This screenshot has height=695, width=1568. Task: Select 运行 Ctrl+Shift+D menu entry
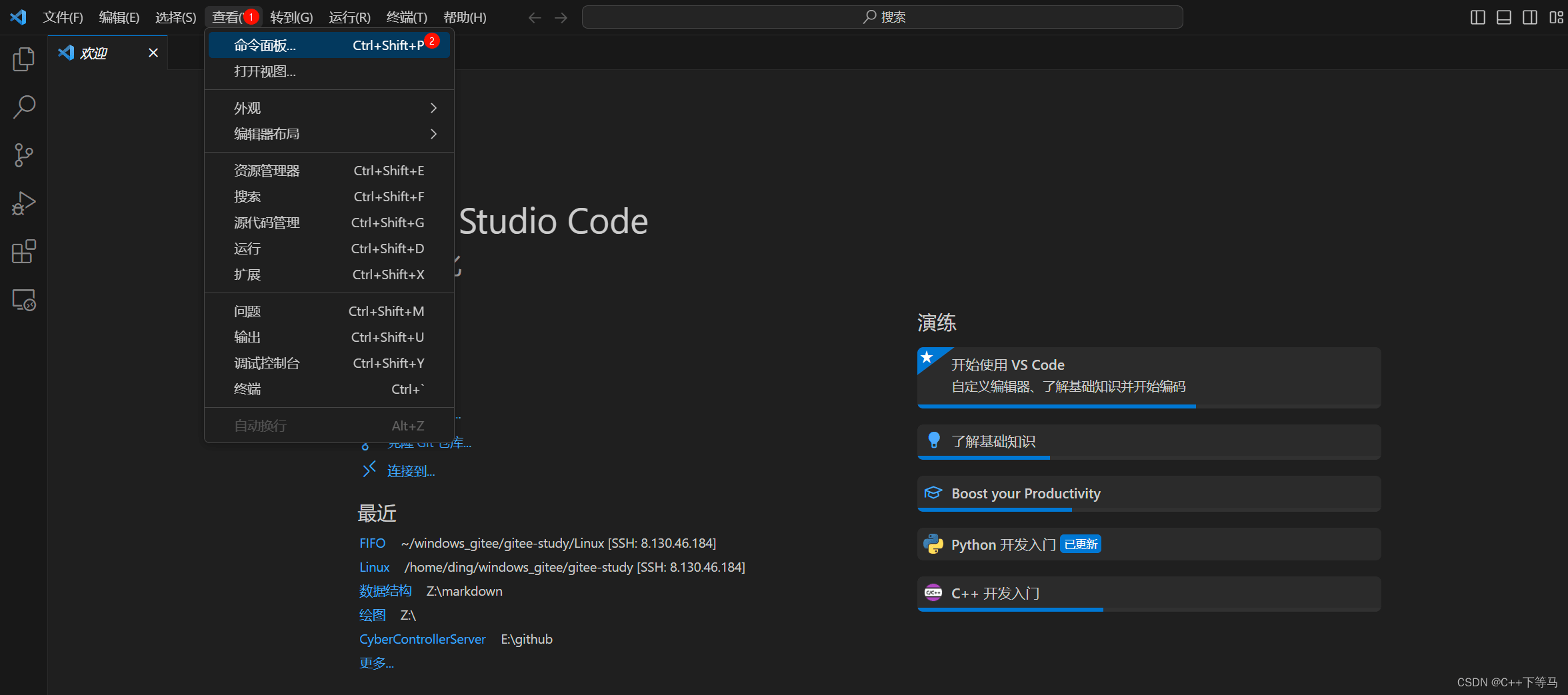tap(329, 249)
